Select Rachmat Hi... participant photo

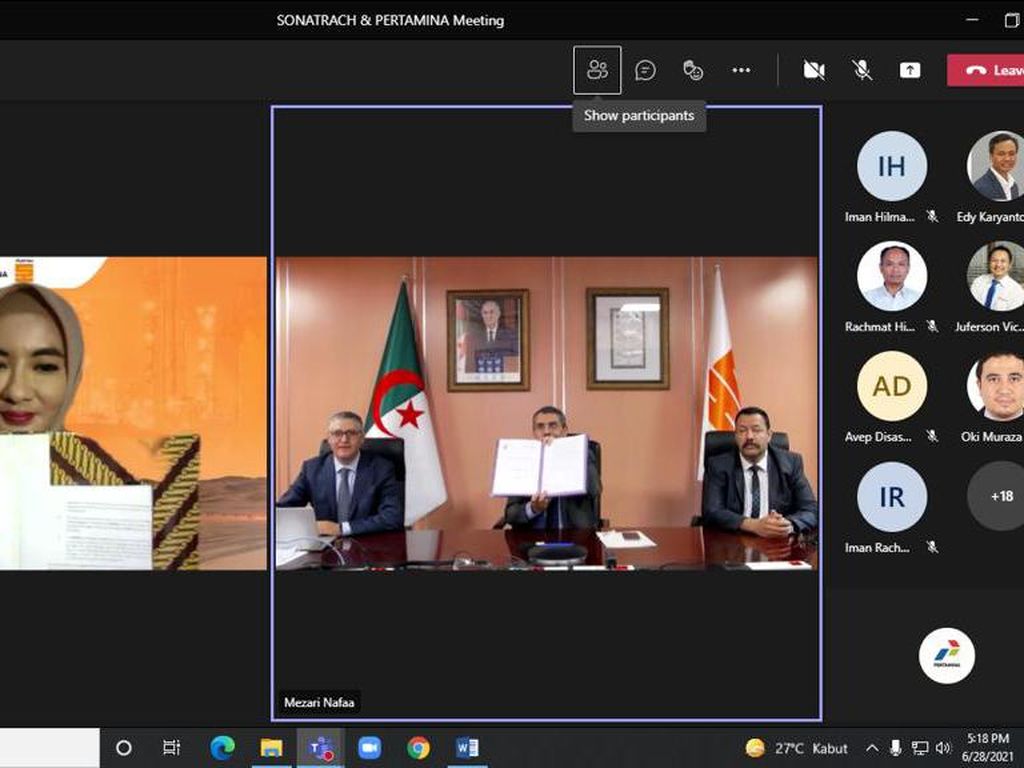click(891, 276)
